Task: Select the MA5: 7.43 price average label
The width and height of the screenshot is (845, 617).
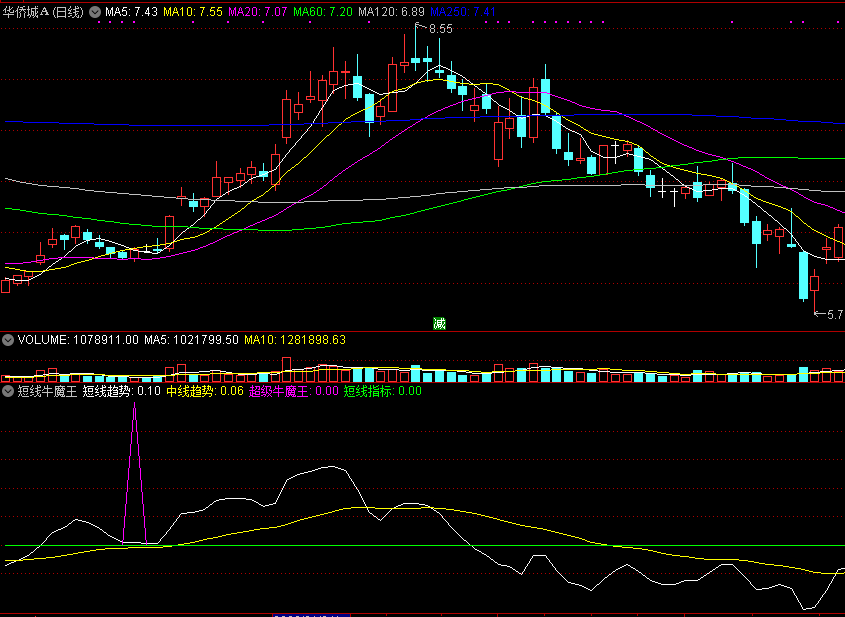Action: (131, 12)
